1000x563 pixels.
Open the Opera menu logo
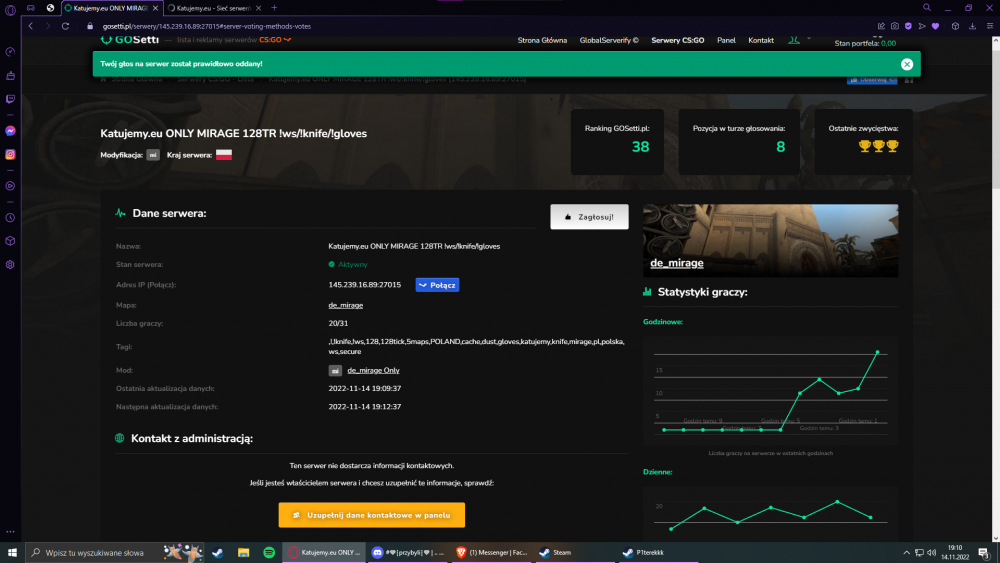(10, 10)
